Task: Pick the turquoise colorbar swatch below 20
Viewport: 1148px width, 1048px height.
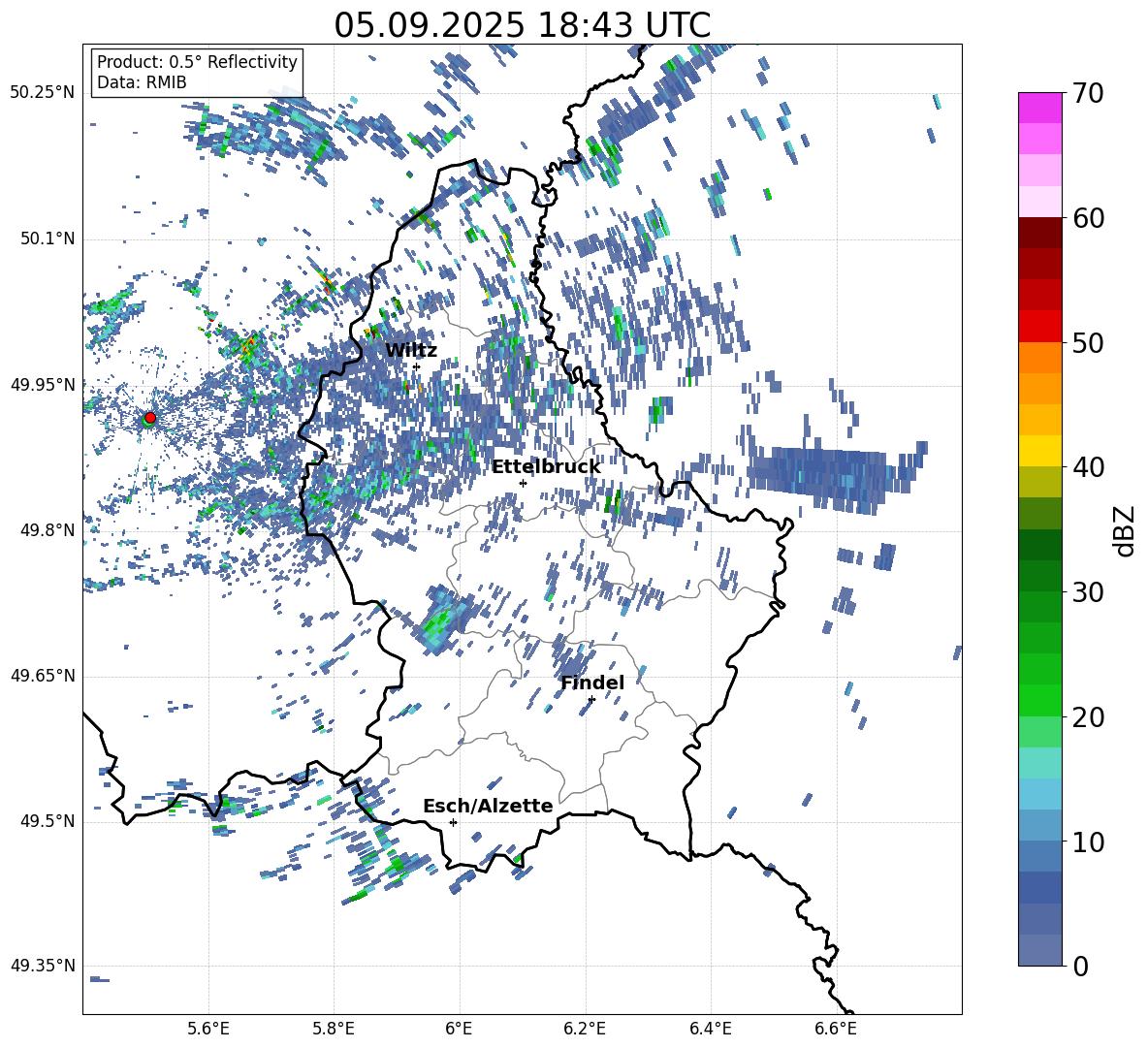Action: tap(1039, 763)
